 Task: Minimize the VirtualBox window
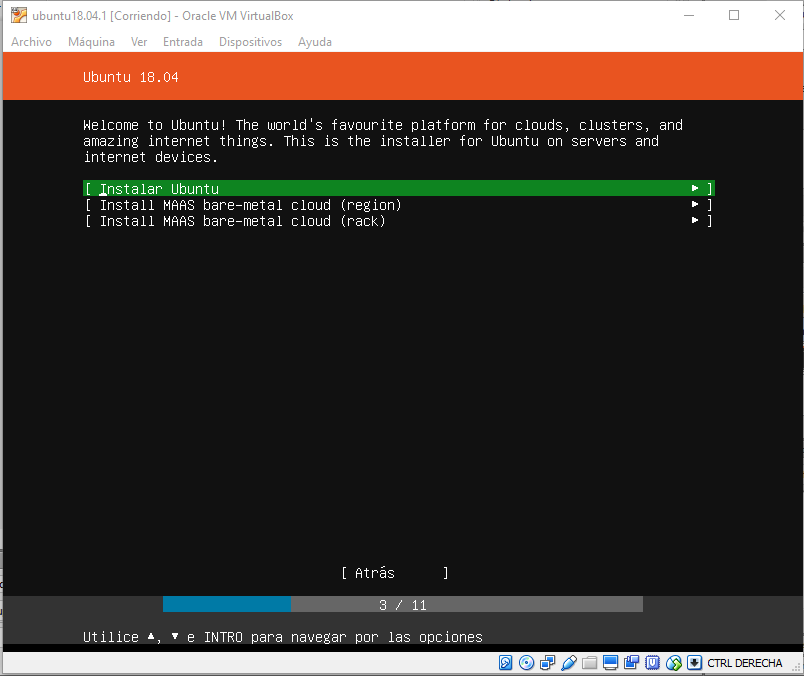(689, 15)
